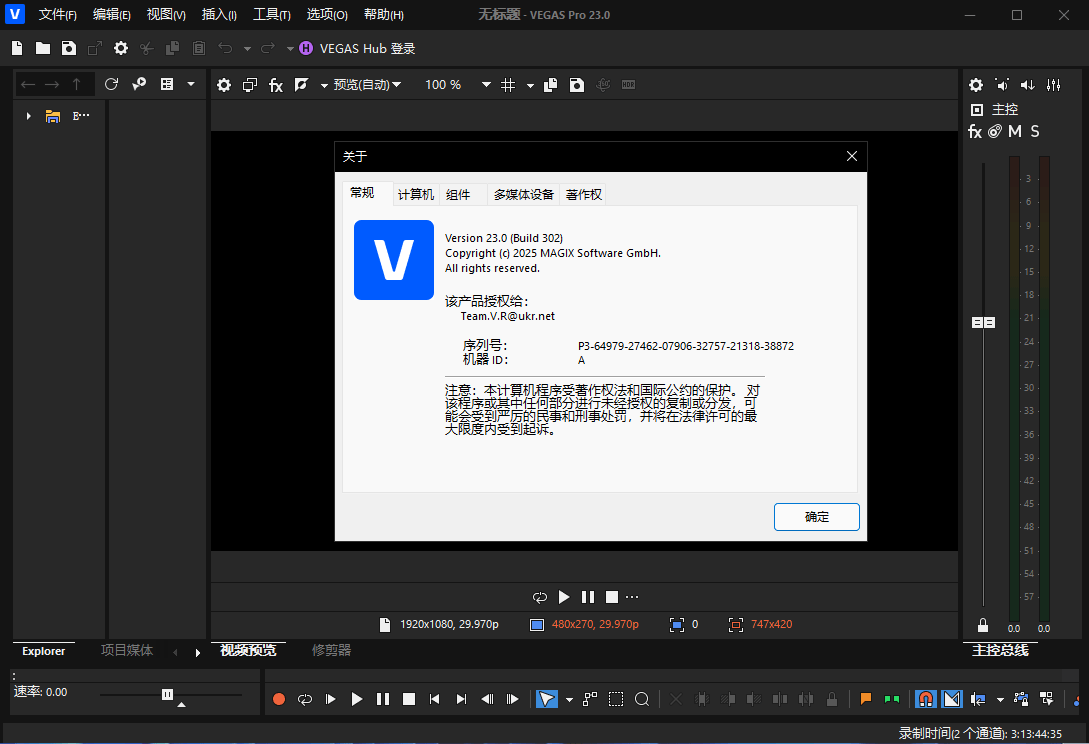Mute the master bus with M
This screenshot has height=744, width=1089.
pos(1014,132)
